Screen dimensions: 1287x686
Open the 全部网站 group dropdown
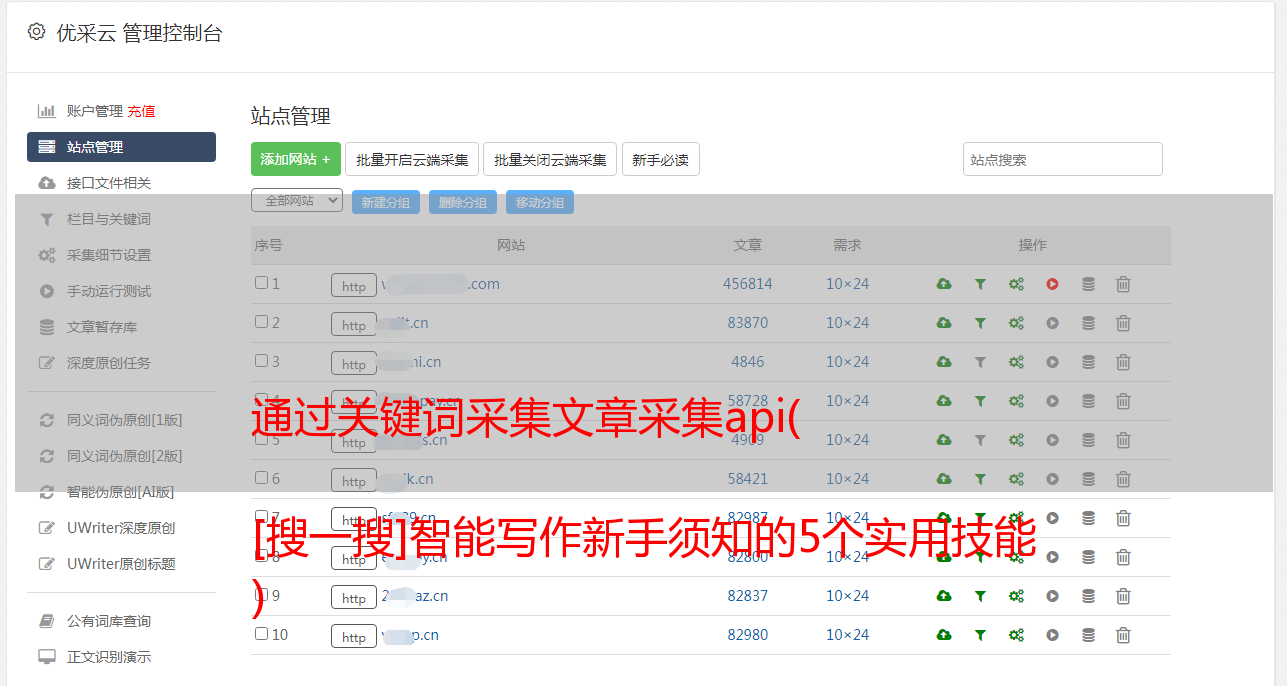pos(296,201)
